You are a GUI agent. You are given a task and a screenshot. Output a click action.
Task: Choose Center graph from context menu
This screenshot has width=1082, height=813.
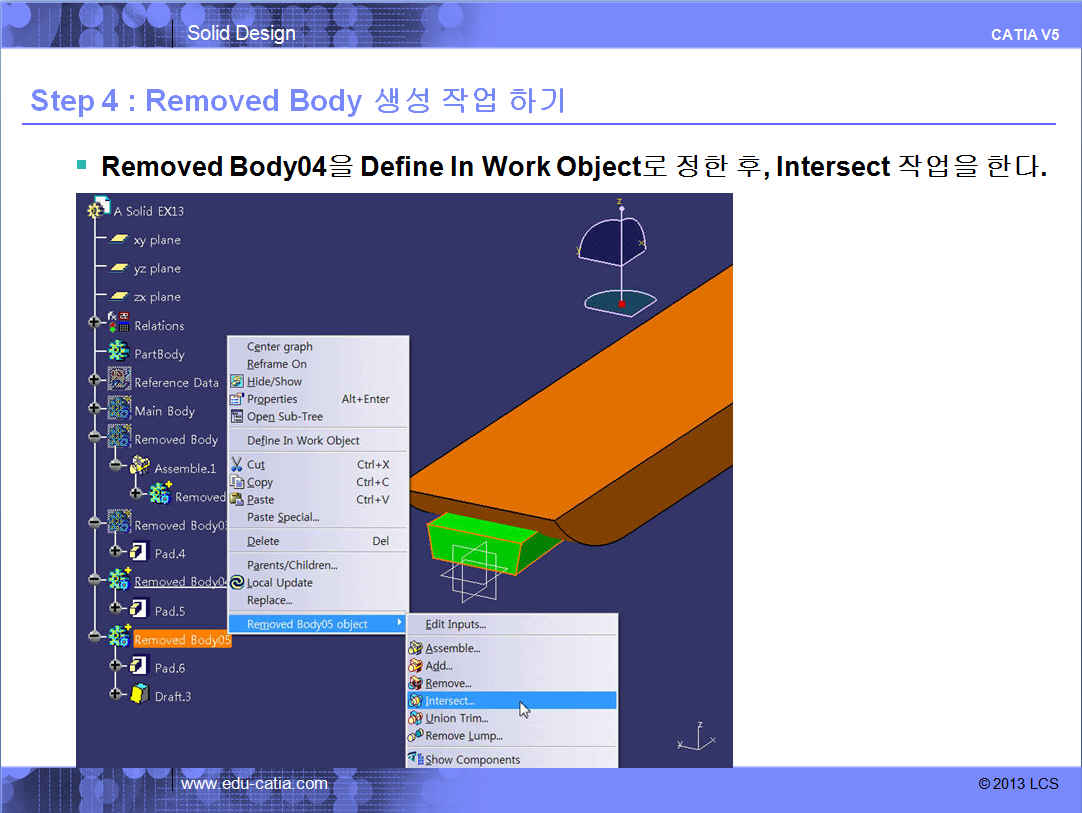(318, 346)
